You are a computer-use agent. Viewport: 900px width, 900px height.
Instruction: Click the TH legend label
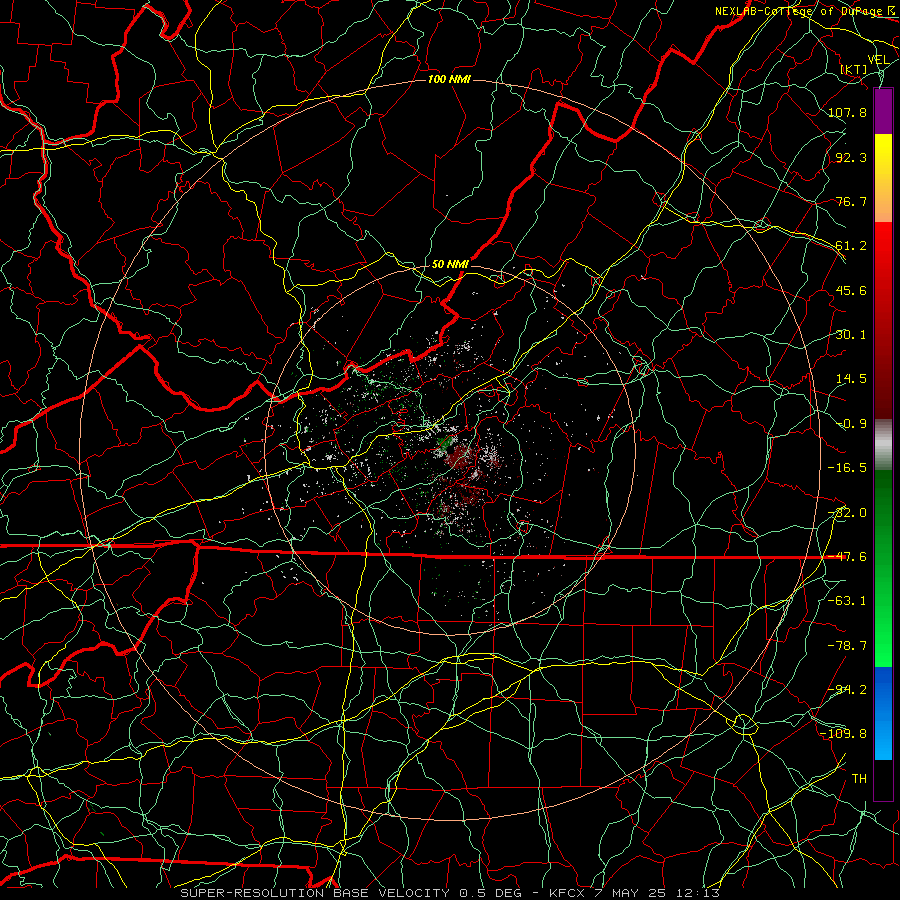(859, 779)
